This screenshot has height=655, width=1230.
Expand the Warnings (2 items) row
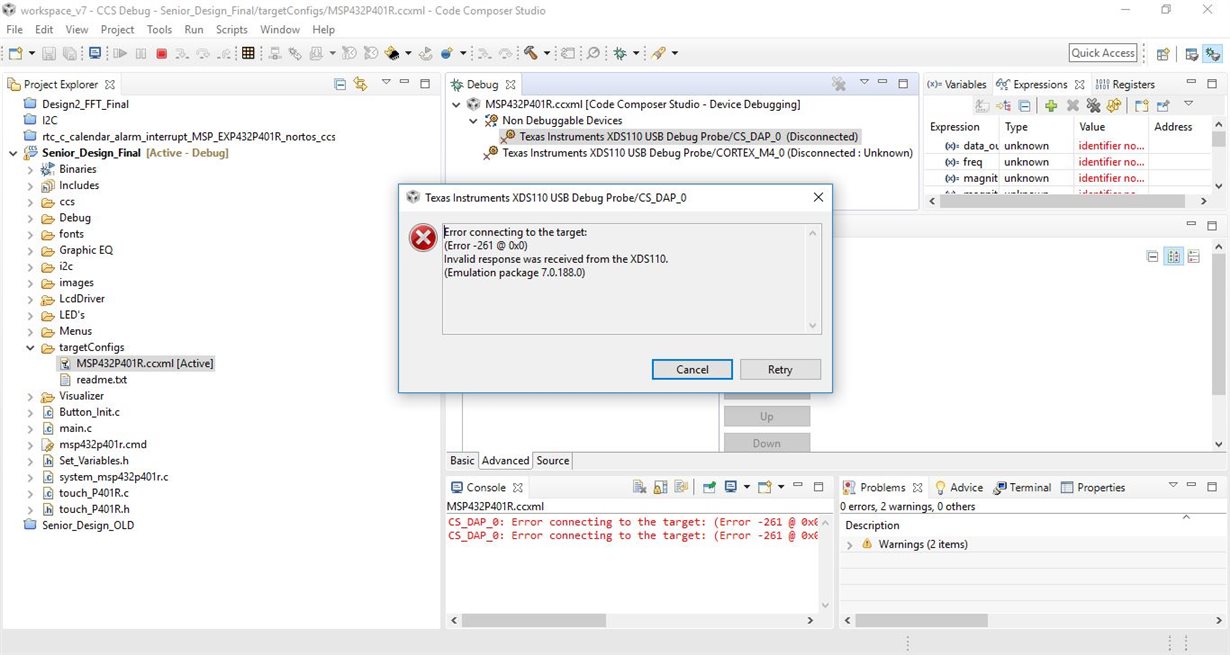[x=849, y=544]
